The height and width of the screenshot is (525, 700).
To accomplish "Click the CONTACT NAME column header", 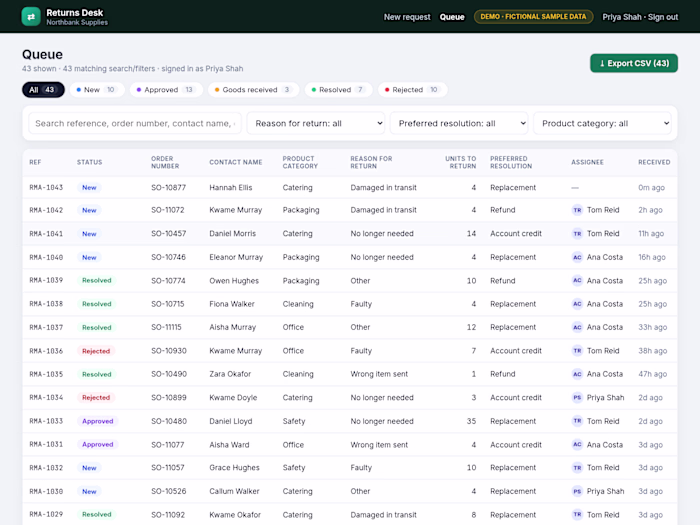I will pos(236,162).
